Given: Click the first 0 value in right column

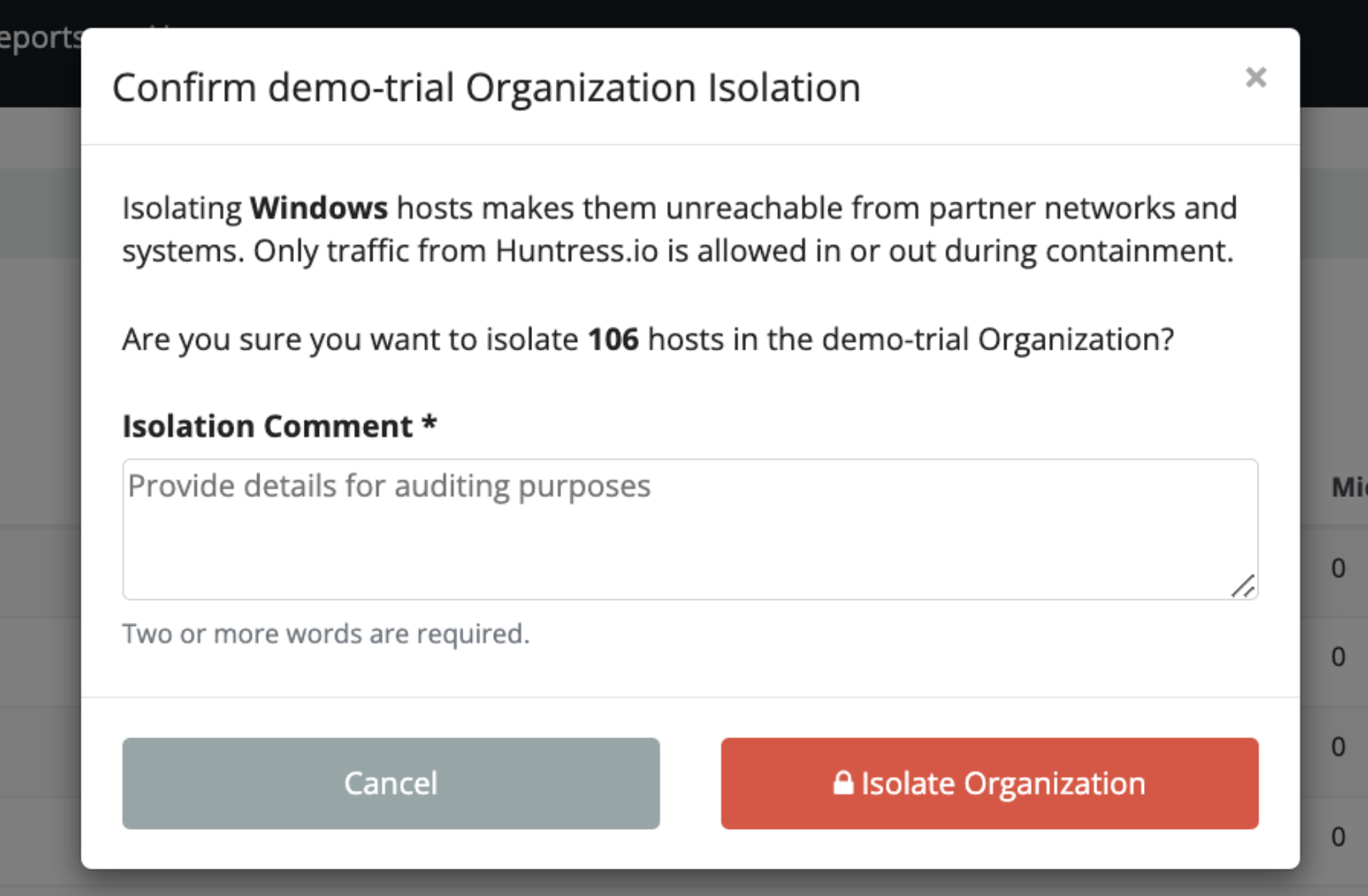Looking at the screenshot, I should pos(1338,568).
